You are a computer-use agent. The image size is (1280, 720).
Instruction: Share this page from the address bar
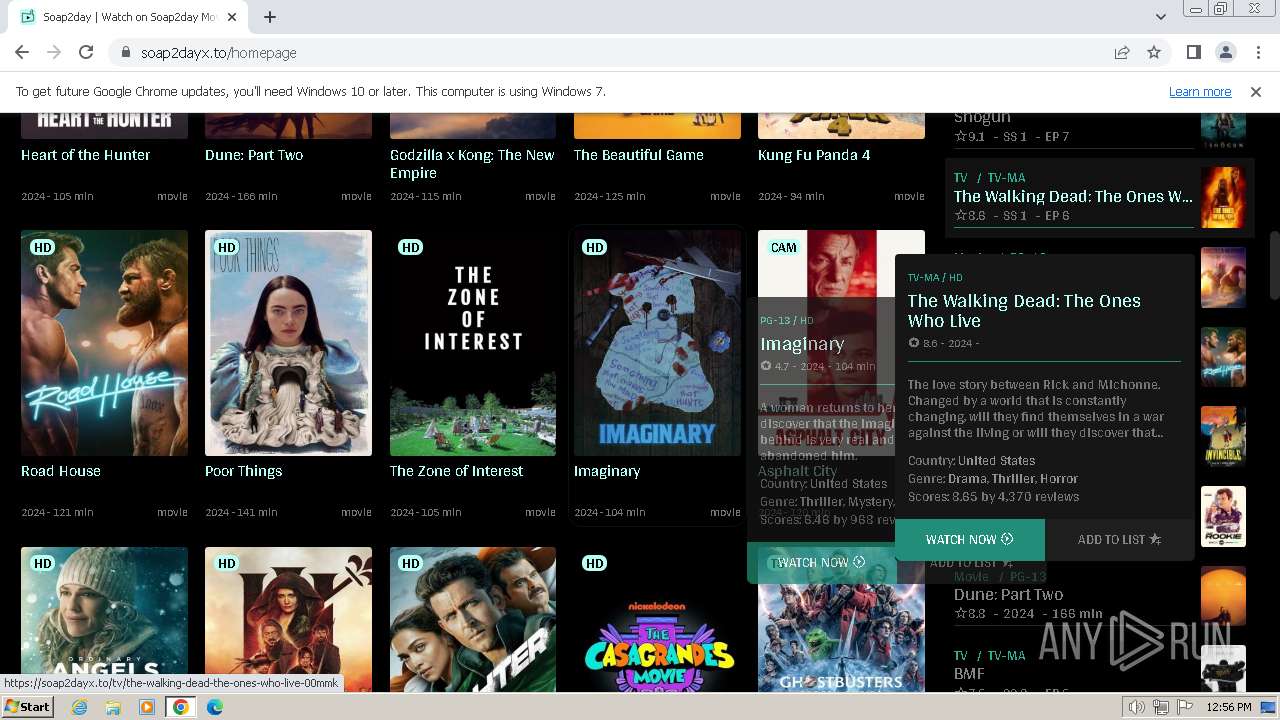1122,53
